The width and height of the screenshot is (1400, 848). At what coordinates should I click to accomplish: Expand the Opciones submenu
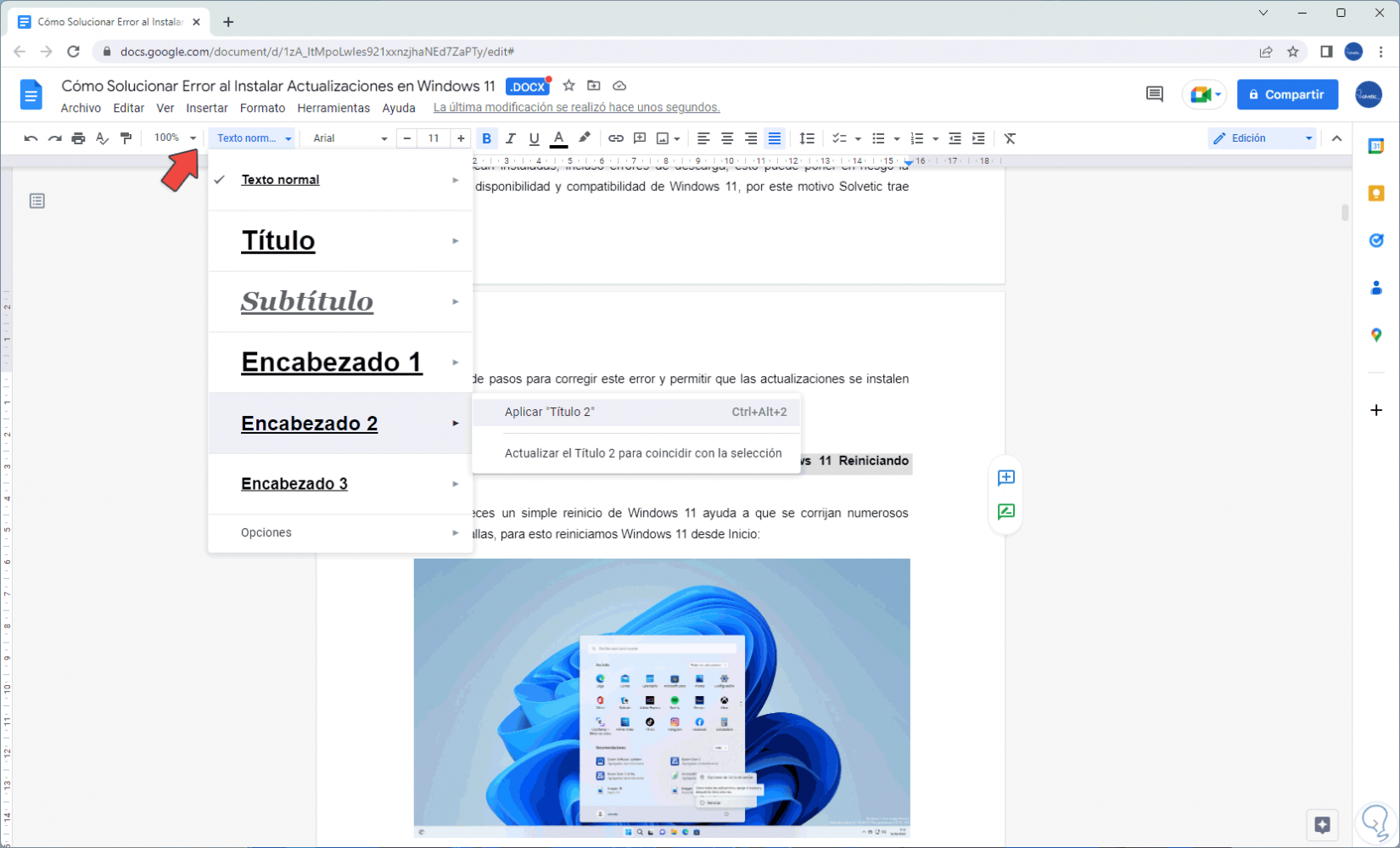[x=340, y=533]
